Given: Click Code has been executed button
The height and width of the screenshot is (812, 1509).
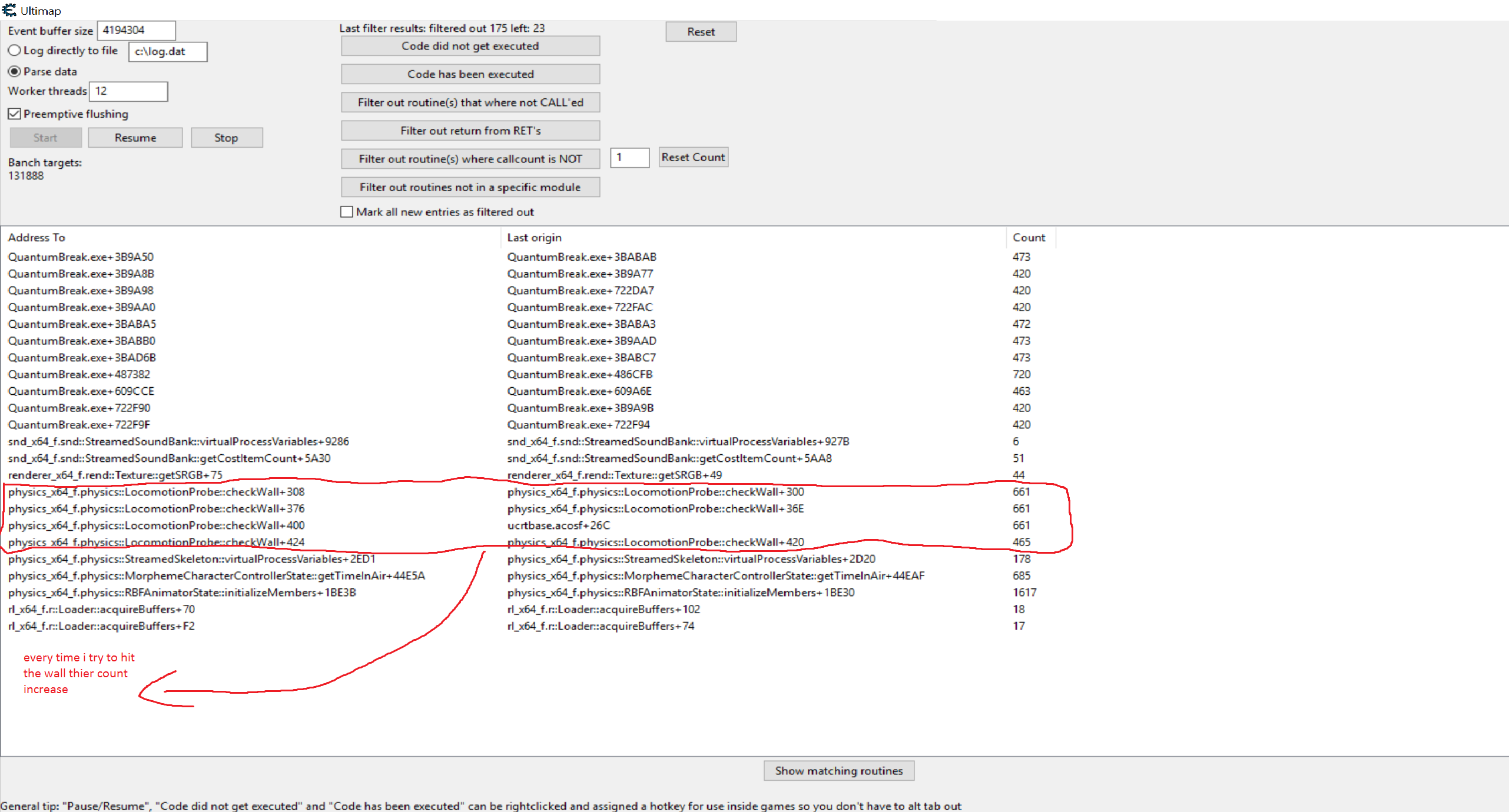Looking at the screenshot, I should point(470,74).
